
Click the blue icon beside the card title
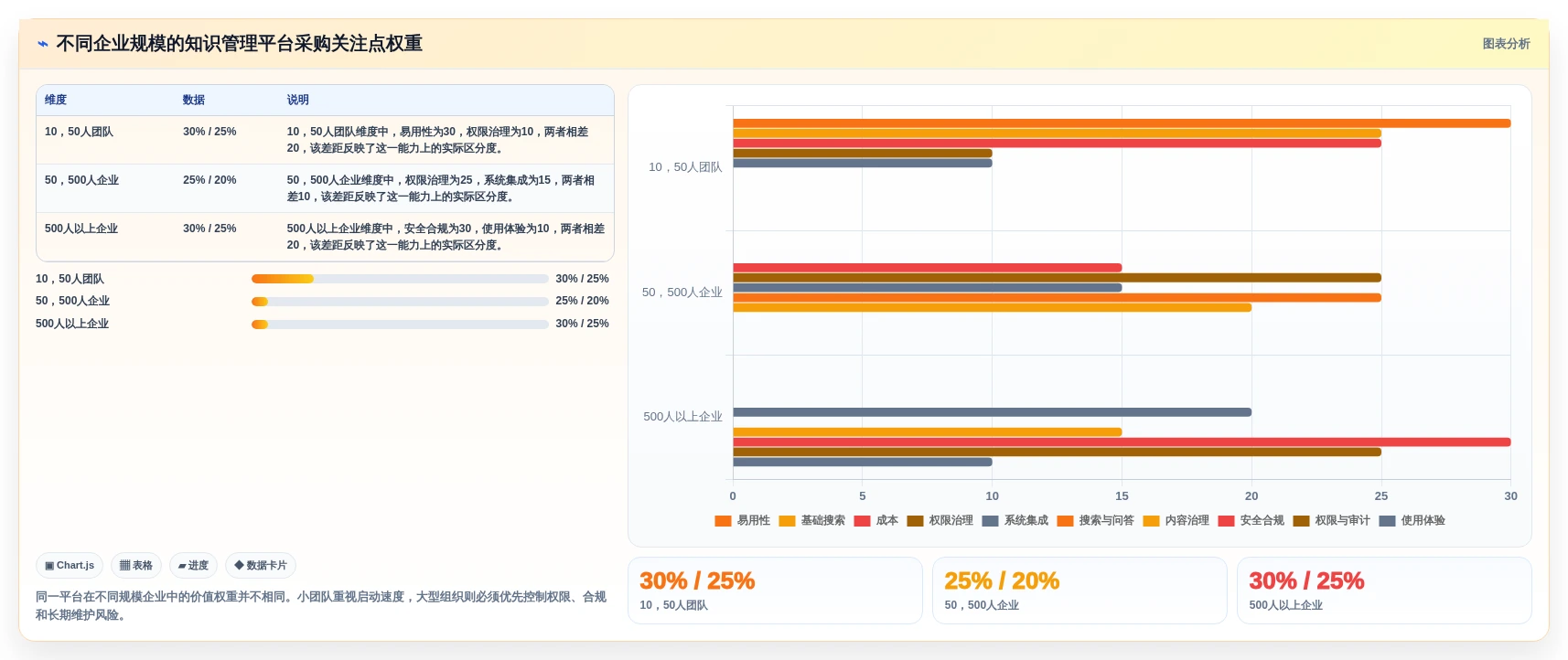click(x=42, y=44)
